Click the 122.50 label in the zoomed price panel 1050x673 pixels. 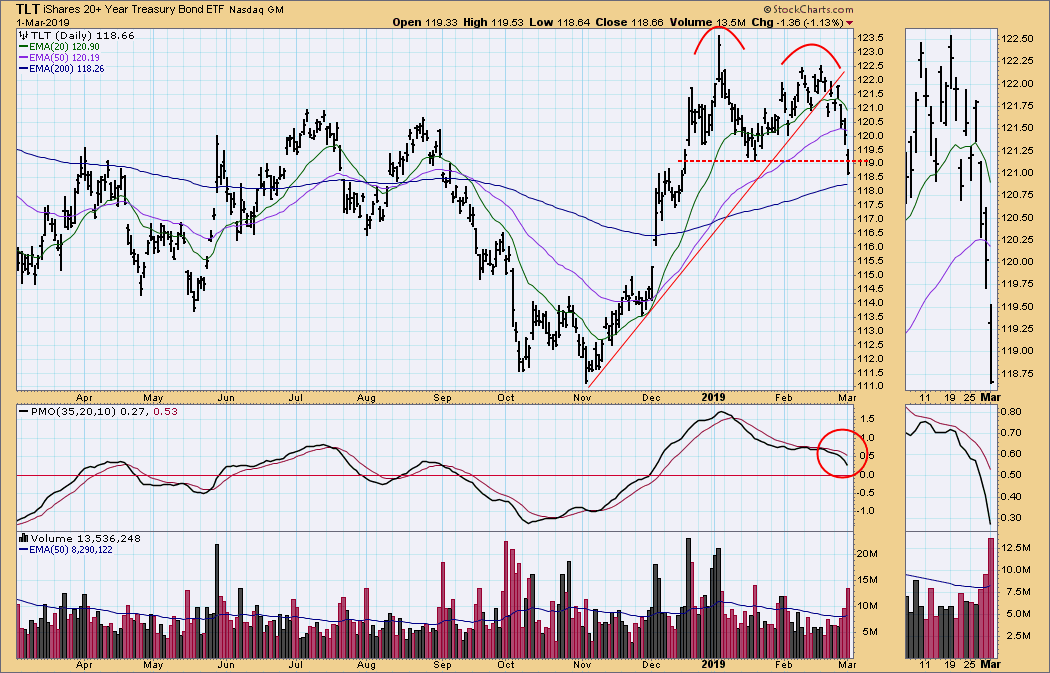coord(1018,39)
